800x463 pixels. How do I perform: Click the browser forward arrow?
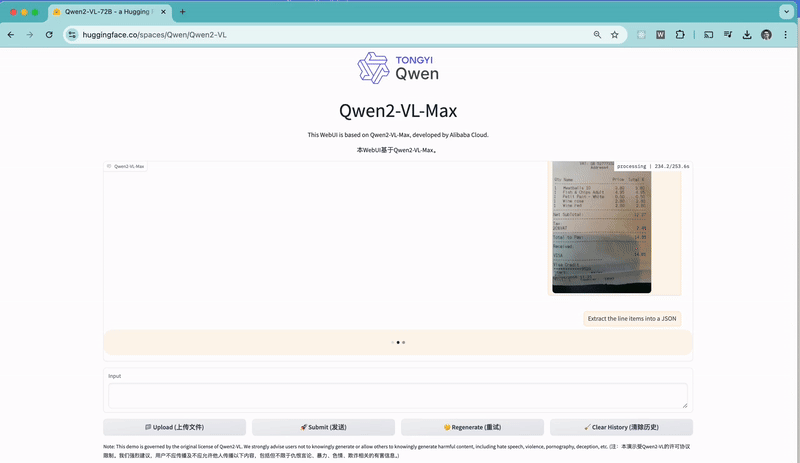coord(30,35)
